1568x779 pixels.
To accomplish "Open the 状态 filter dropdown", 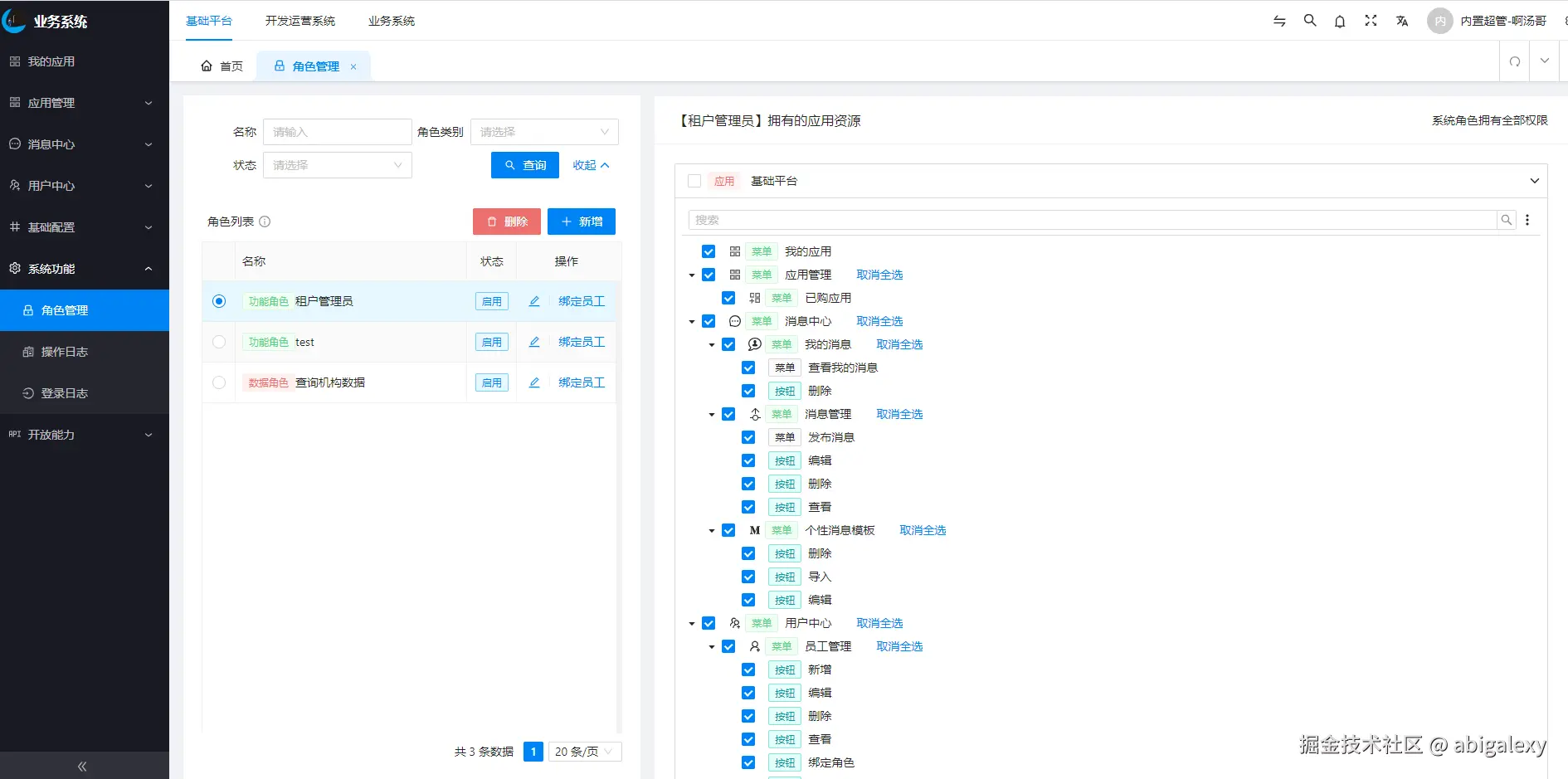I will point(338,165).
